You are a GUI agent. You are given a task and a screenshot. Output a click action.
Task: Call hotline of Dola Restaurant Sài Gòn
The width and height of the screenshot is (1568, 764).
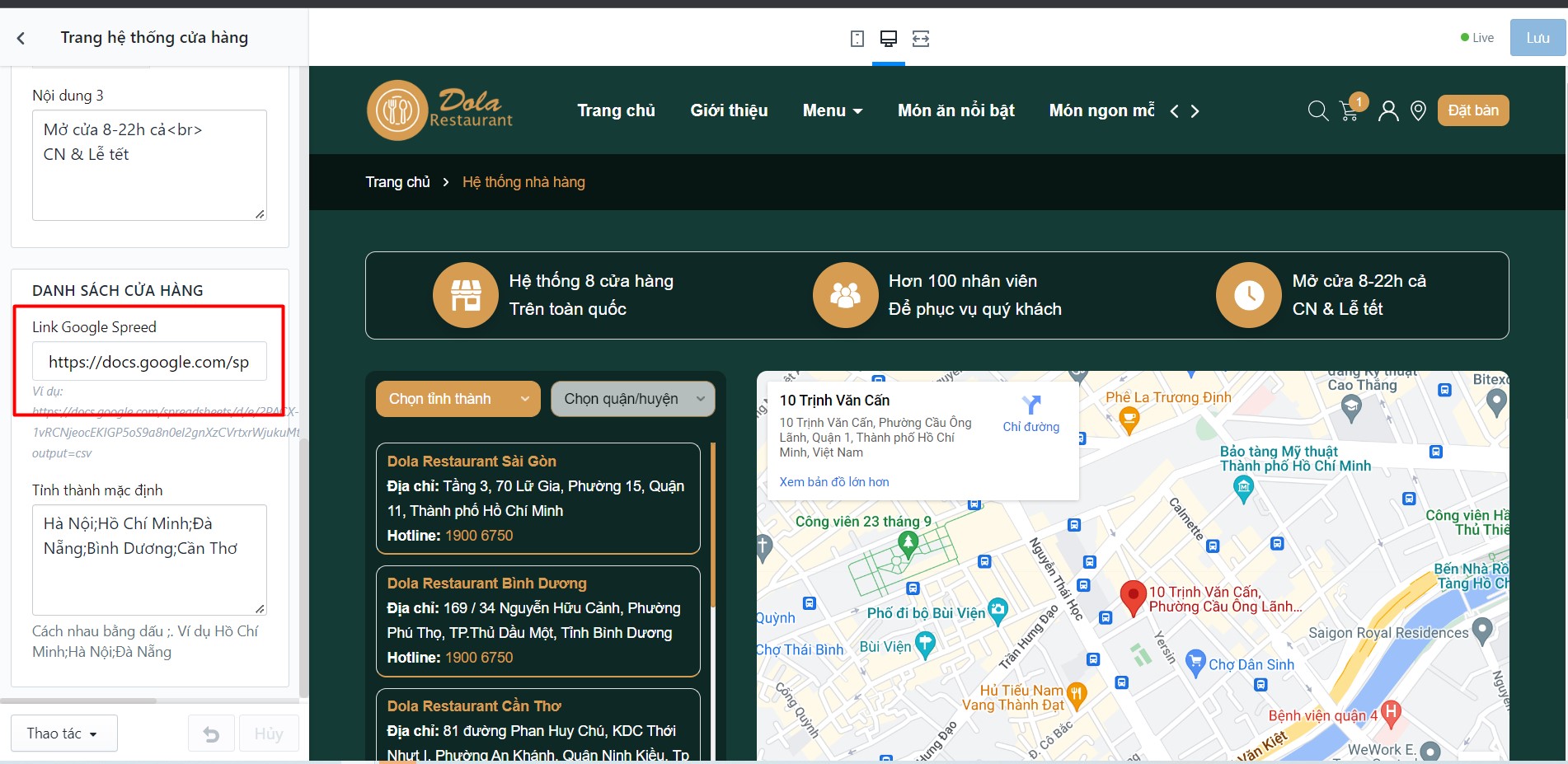(479, 536)
